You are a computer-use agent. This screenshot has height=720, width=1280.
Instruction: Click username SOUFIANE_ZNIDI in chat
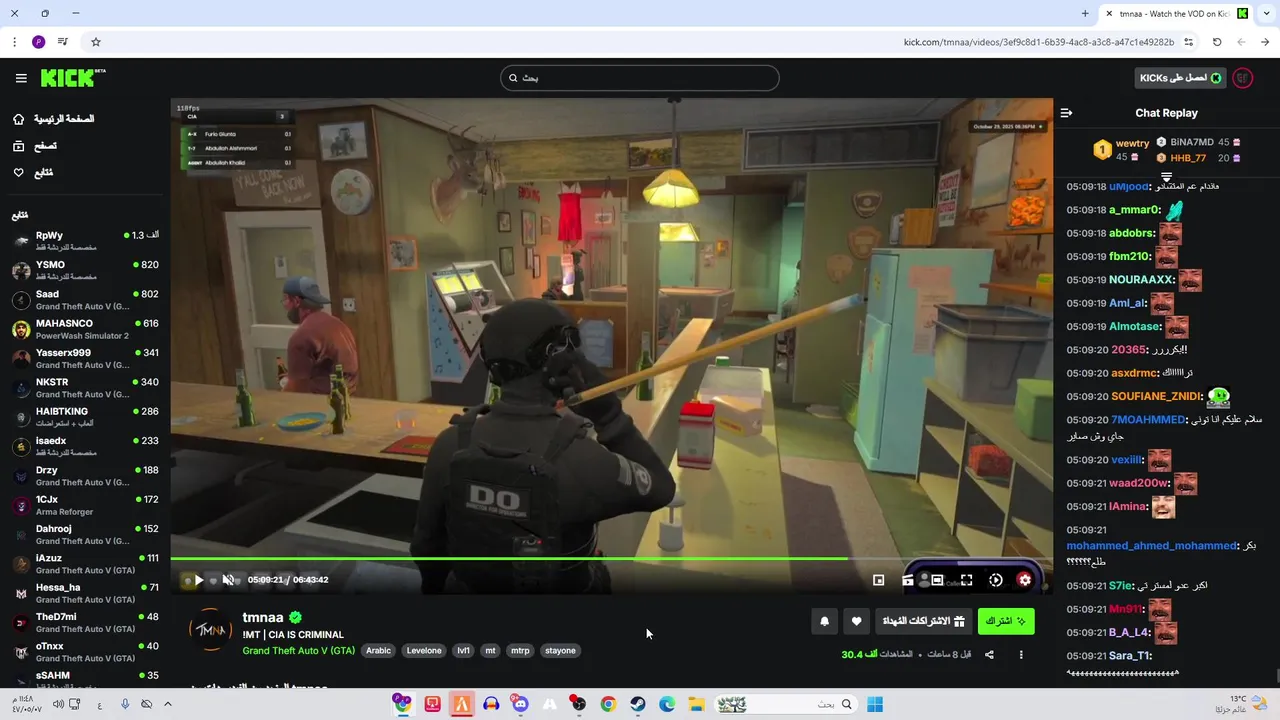(x=1156, y=397)
